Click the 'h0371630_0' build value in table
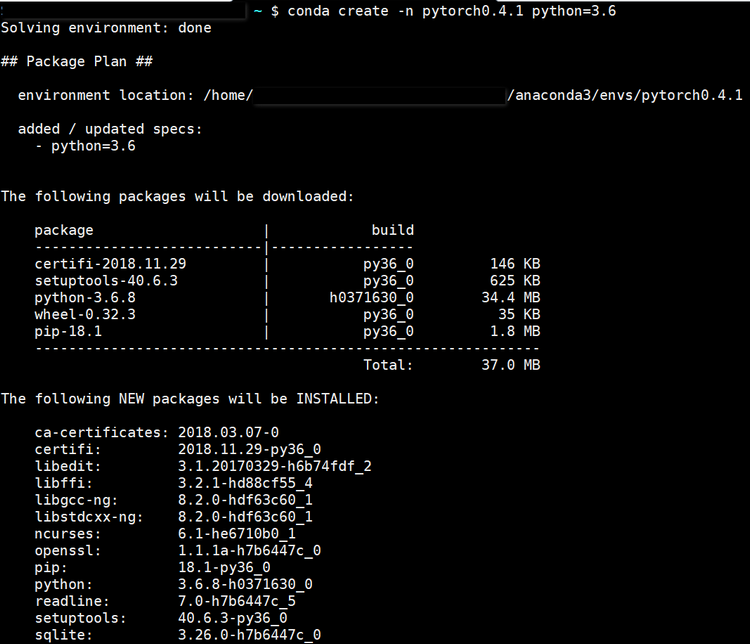The width and height of the screenshot is (750, 644). 372,298
